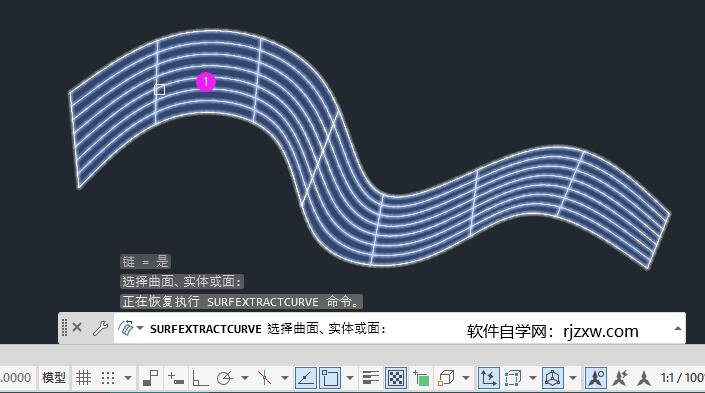Click the 链 = 是 history line
The width and height of the screenshot is (705, 393).
[145, 262]
